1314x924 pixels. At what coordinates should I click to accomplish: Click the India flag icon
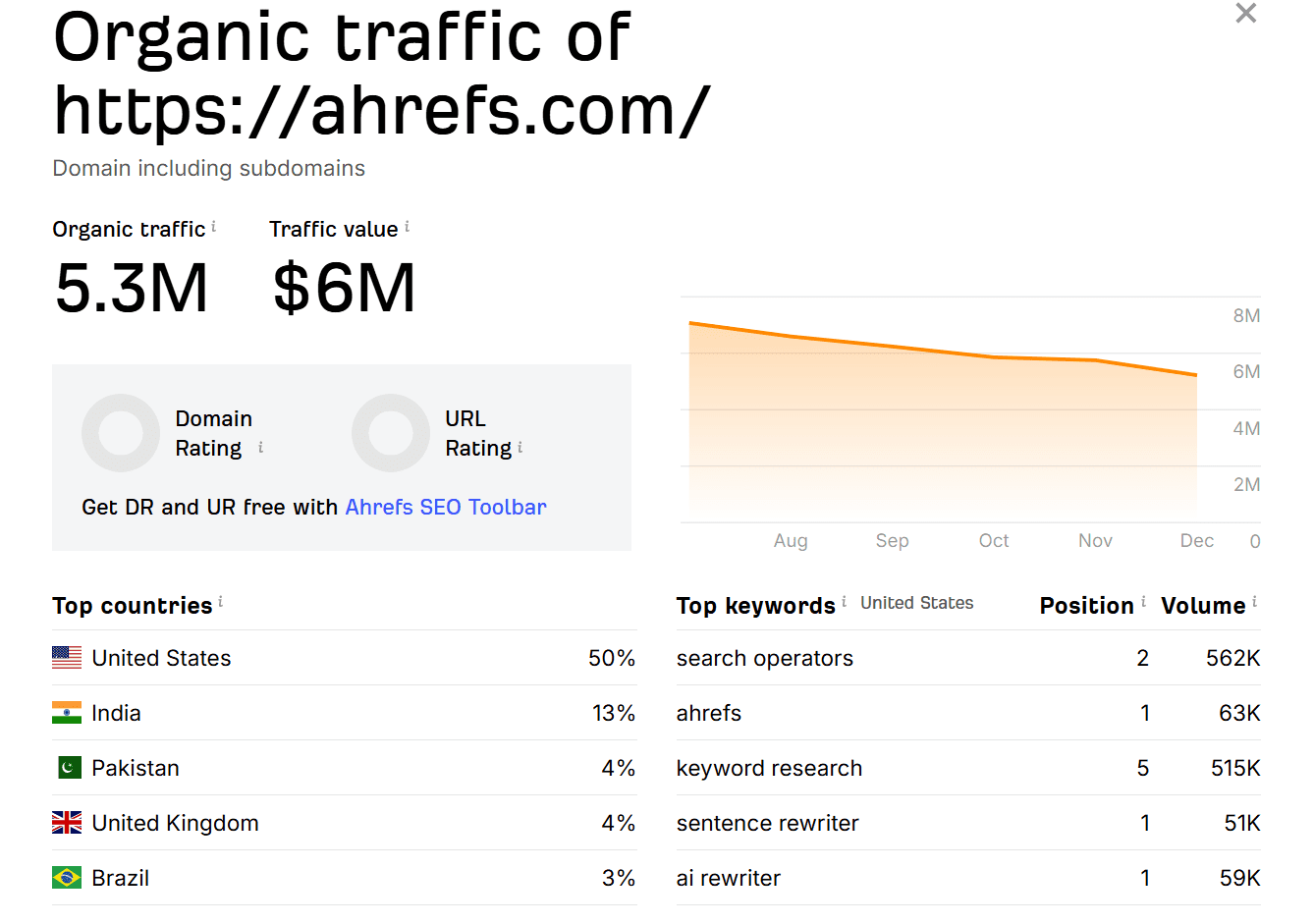pos(67,712)
